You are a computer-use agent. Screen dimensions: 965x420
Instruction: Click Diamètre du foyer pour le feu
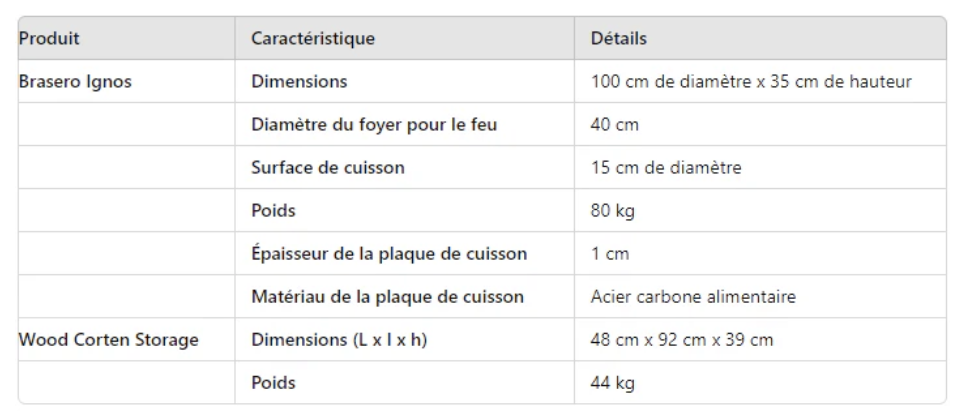(374, 124)
